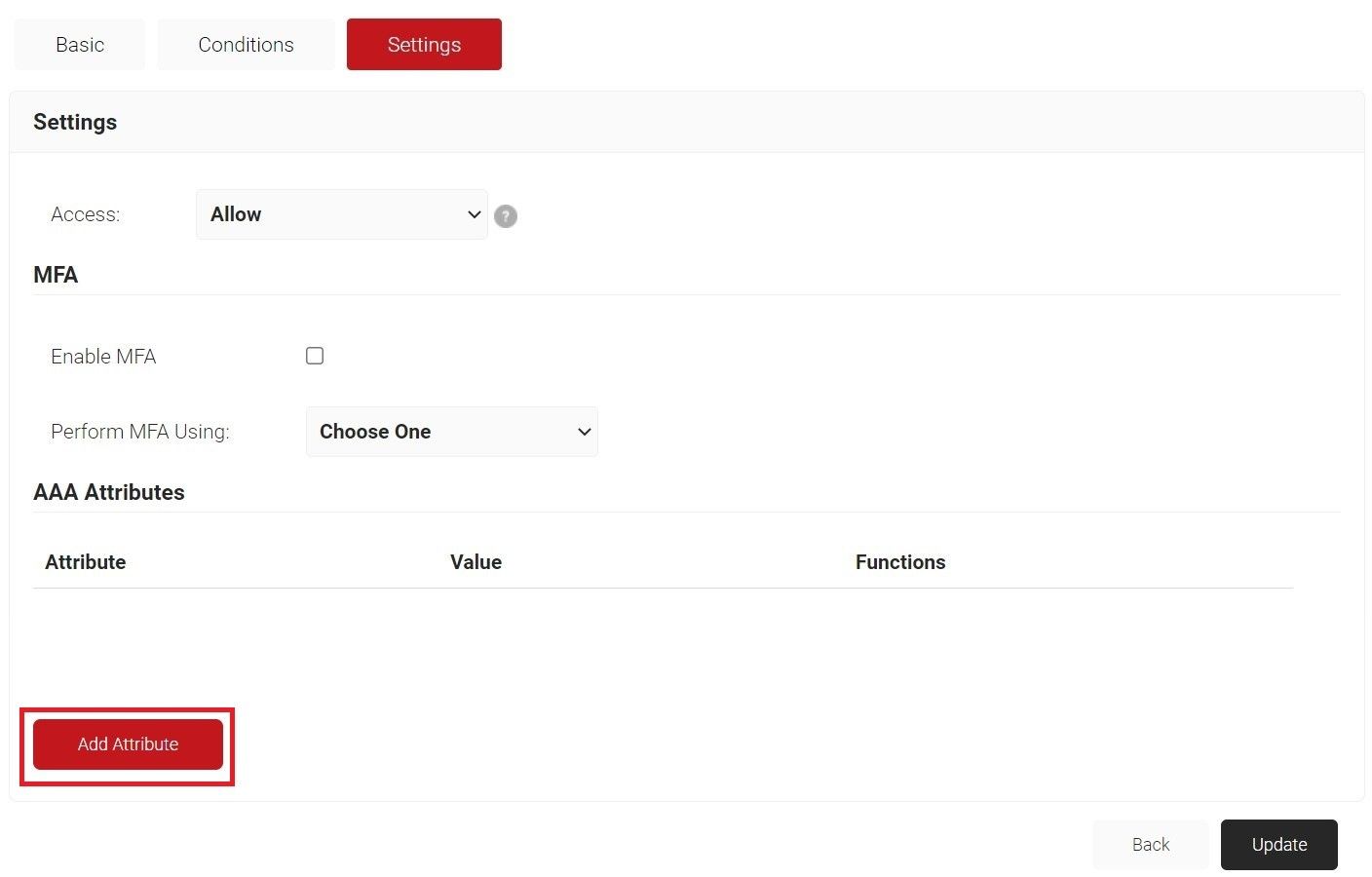Image resolution: width=1372 pixels, height=877 pixels.
Task: Switch to the Basic tab
Action: pos(80,45)
